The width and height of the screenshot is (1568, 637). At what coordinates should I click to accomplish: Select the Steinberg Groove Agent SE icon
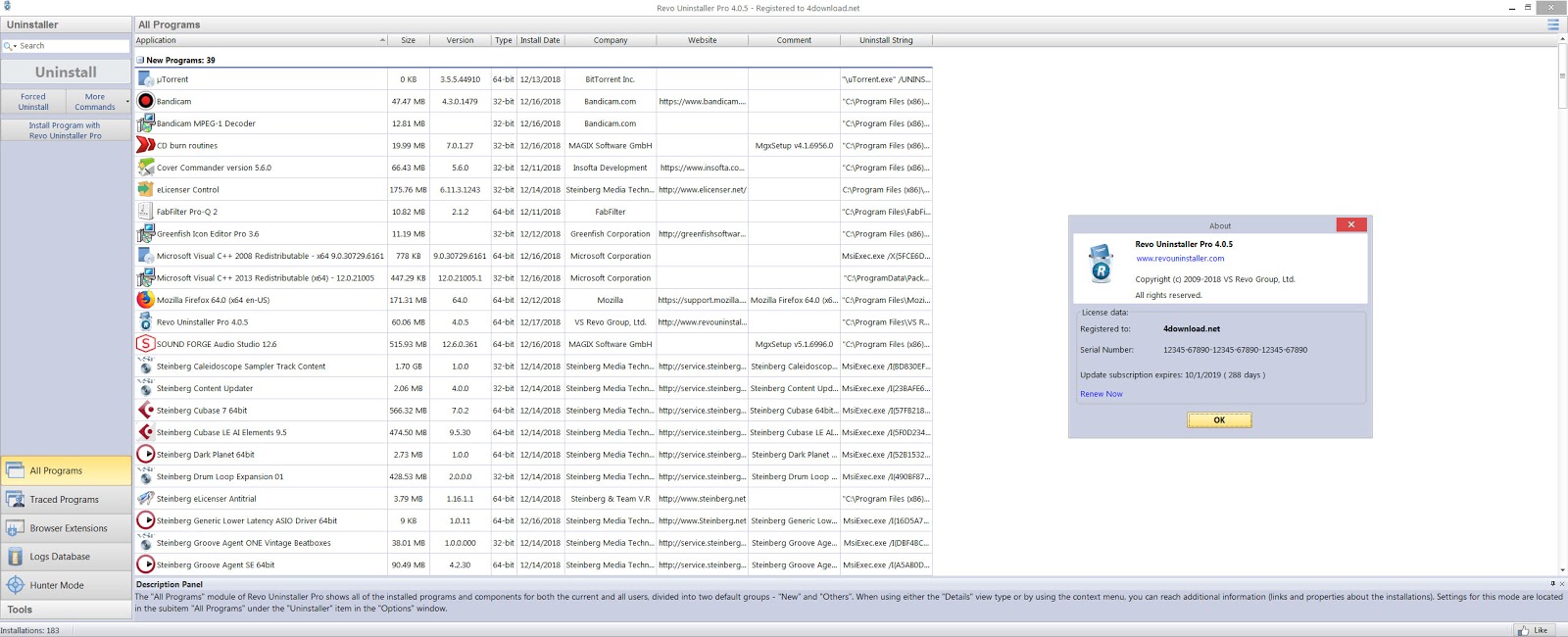pos(145,564)
